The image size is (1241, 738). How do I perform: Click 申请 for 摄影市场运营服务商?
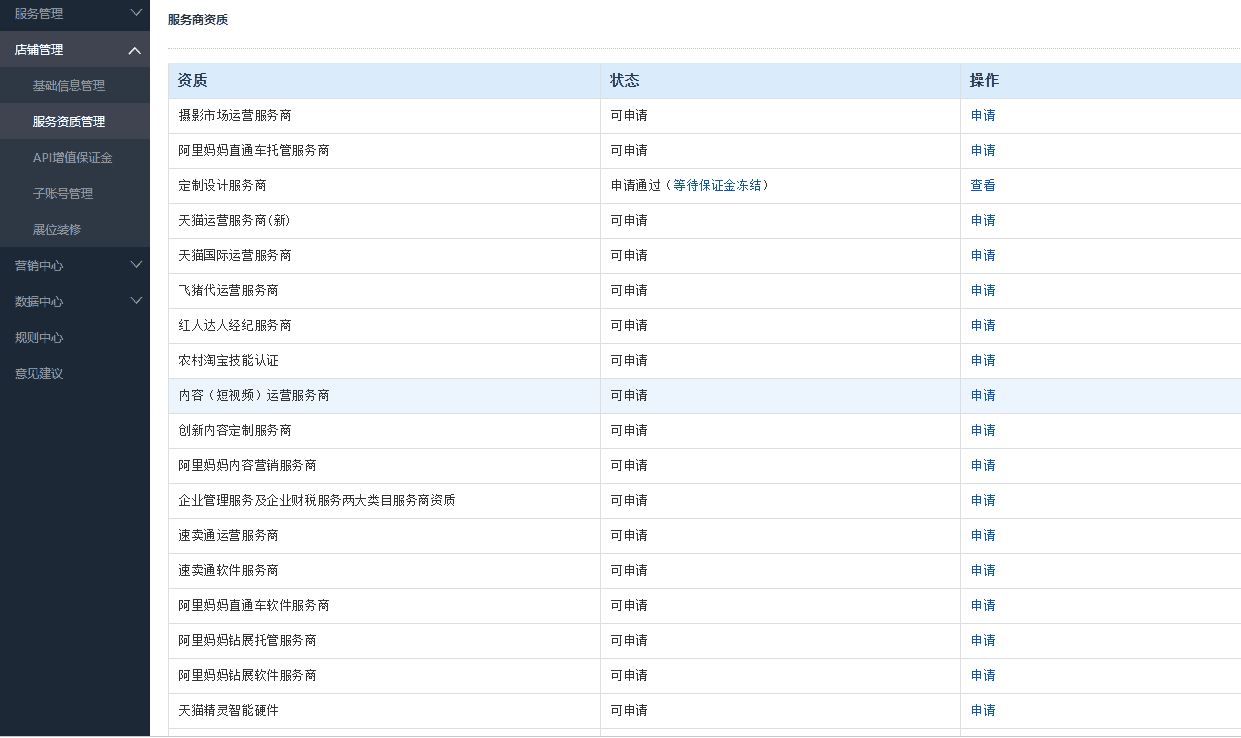983,116
